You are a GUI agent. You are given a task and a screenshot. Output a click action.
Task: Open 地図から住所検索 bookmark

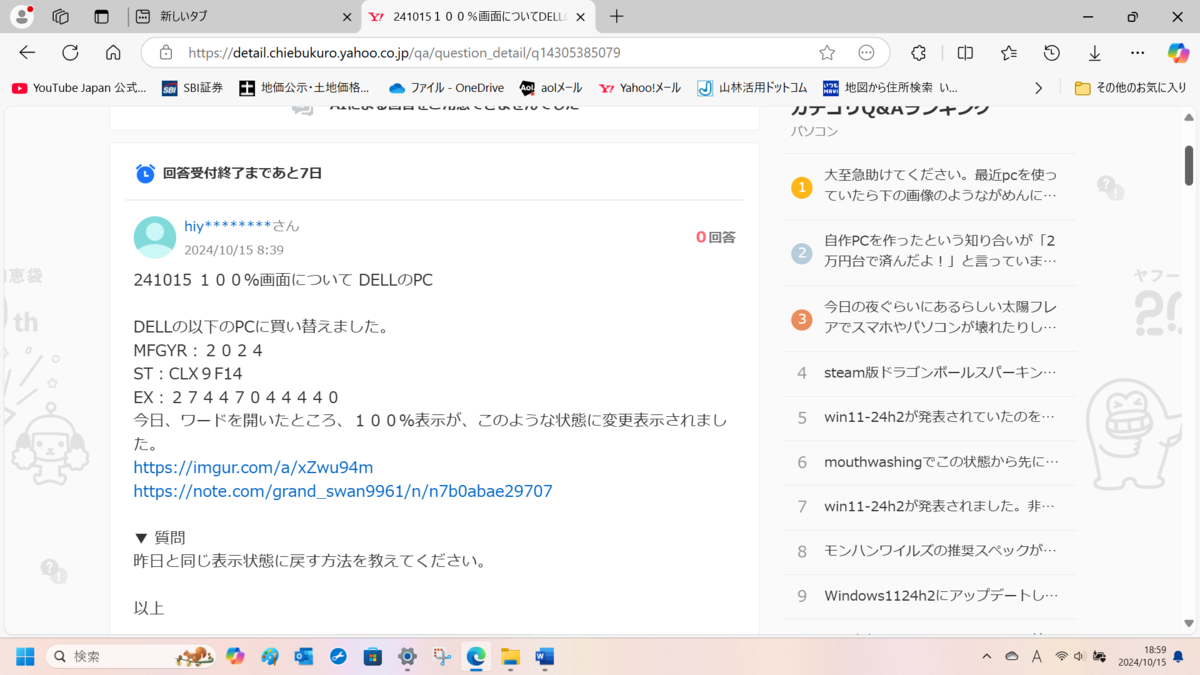coord(890,88)
